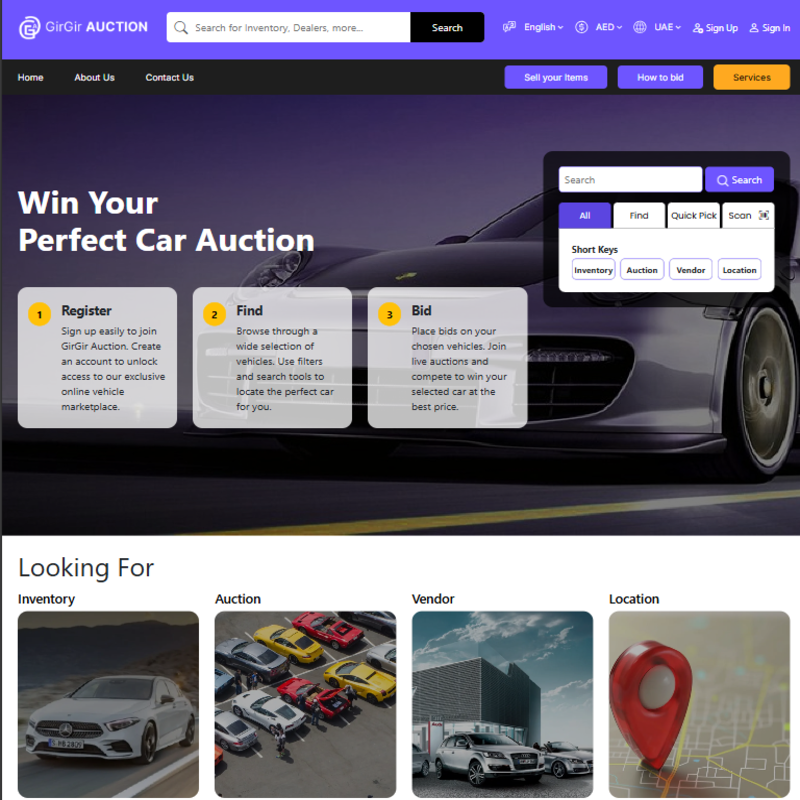
Task: Select the Vendor short key chip
Action: (x=690, y=270)
